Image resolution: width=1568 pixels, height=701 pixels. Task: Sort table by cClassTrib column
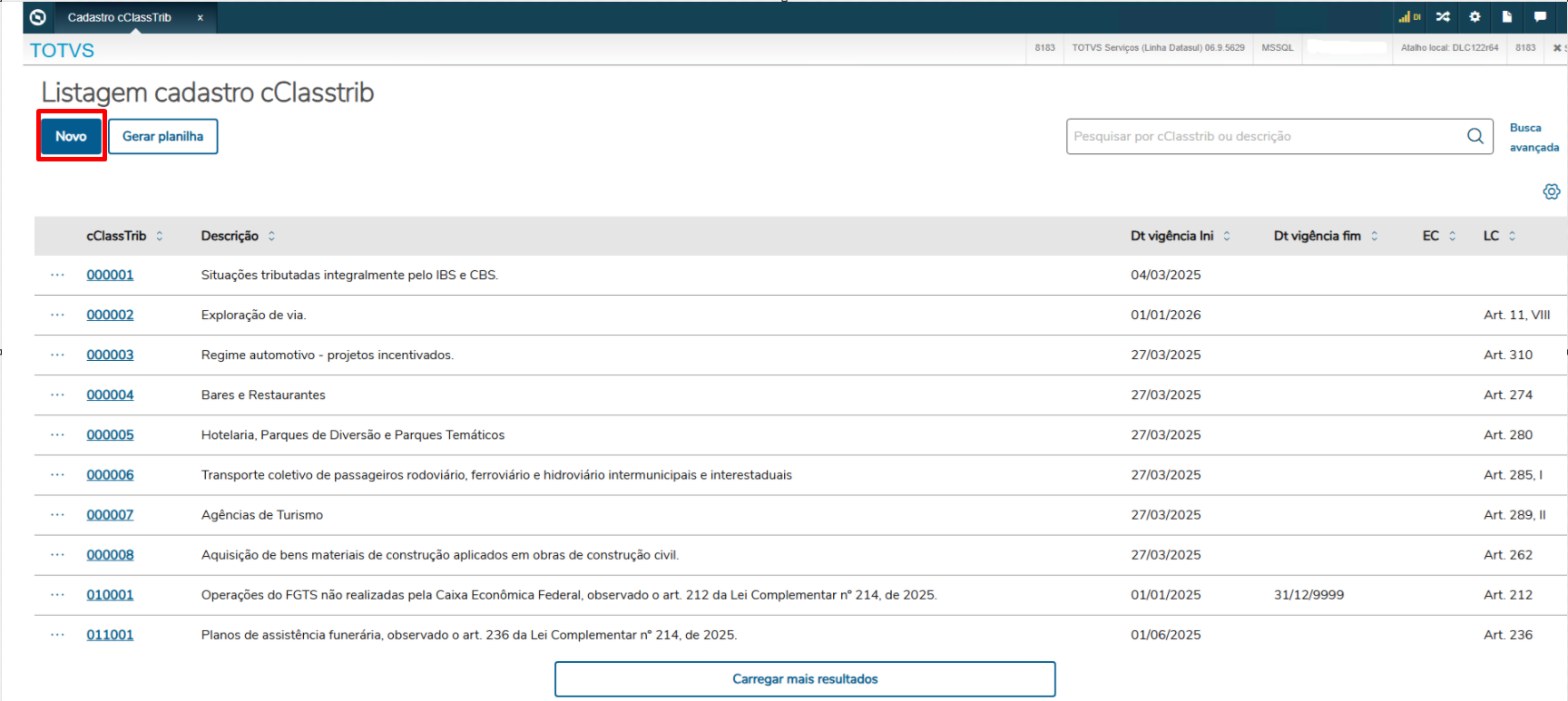(x=160, y=236)
